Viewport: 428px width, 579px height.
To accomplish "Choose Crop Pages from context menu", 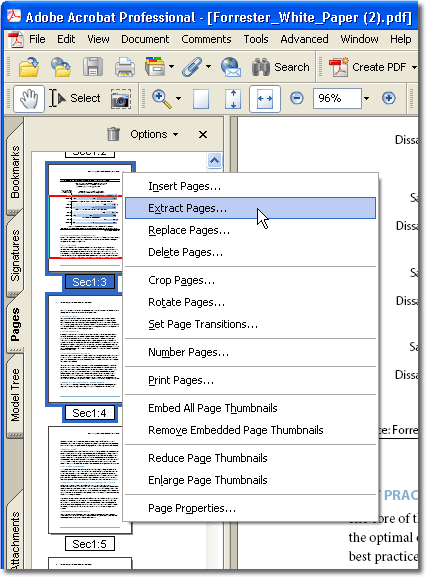I will [250, 280].
